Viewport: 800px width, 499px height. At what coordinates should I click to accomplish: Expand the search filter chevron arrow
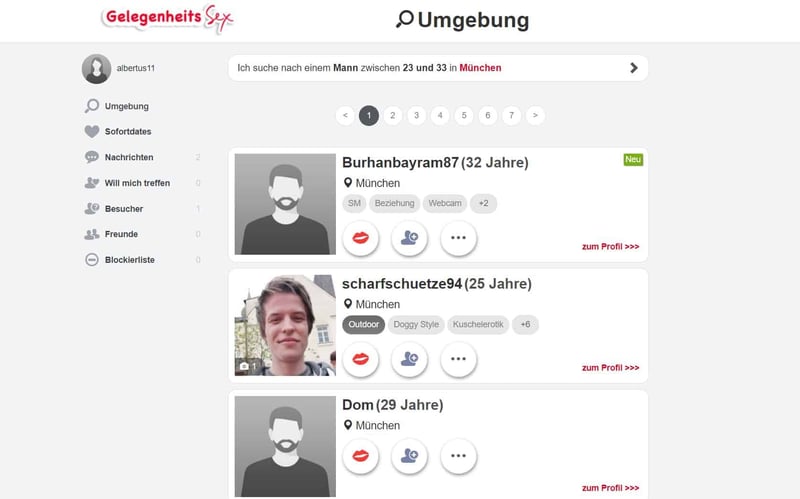[x=634, y=68]
